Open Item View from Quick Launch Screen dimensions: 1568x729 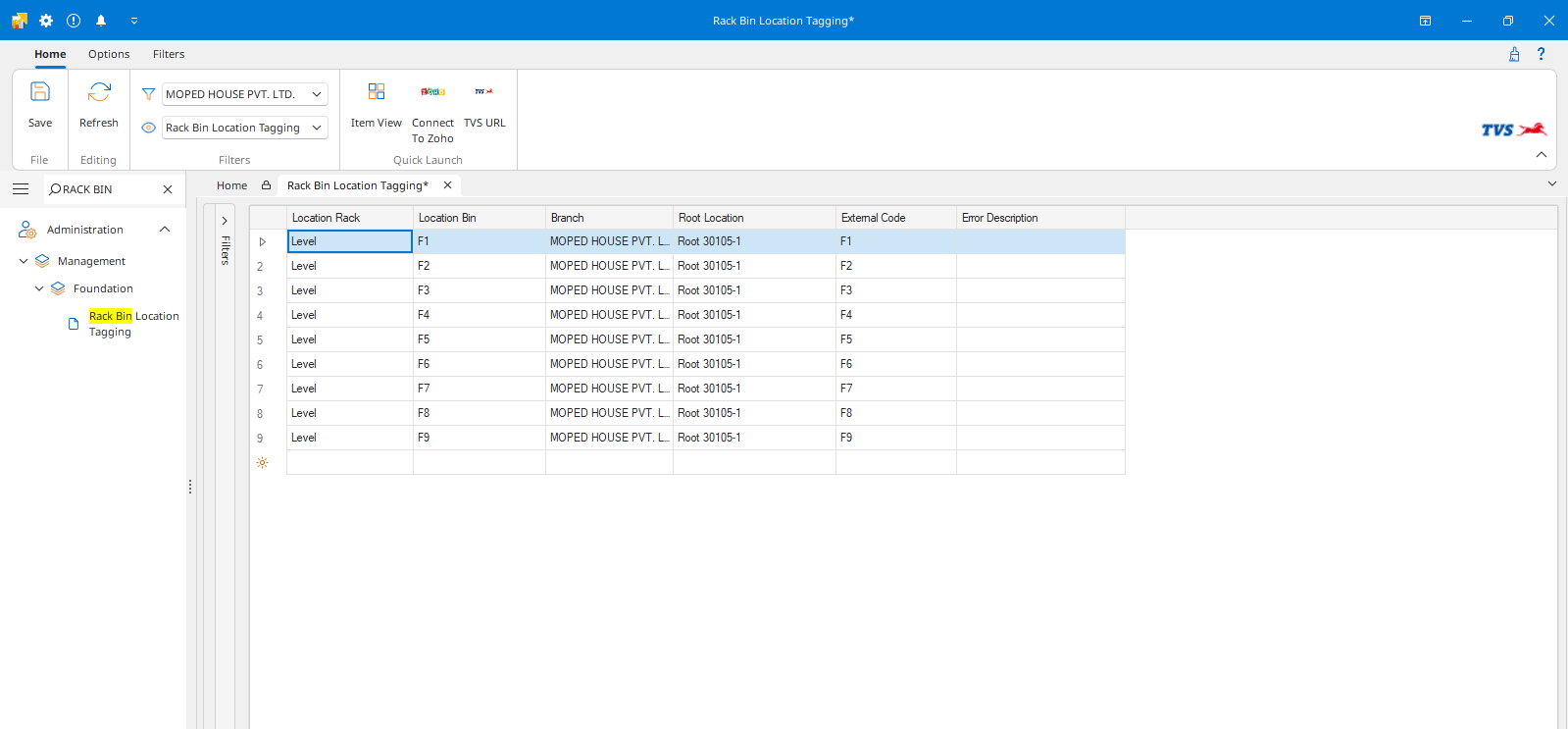click(x=377, y=93)
